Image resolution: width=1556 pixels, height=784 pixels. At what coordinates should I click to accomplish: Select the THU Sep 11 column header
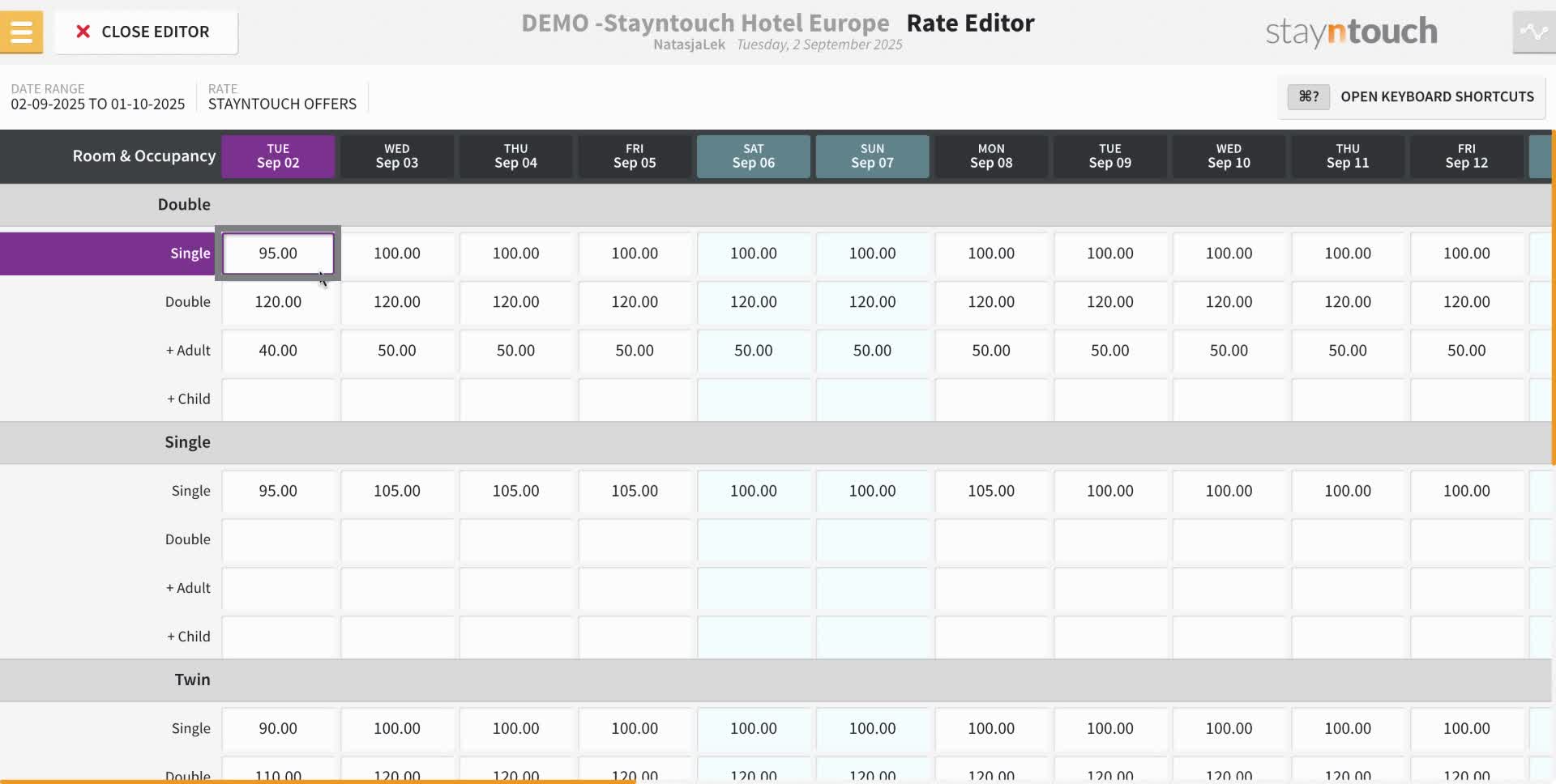pos(1348,156)
